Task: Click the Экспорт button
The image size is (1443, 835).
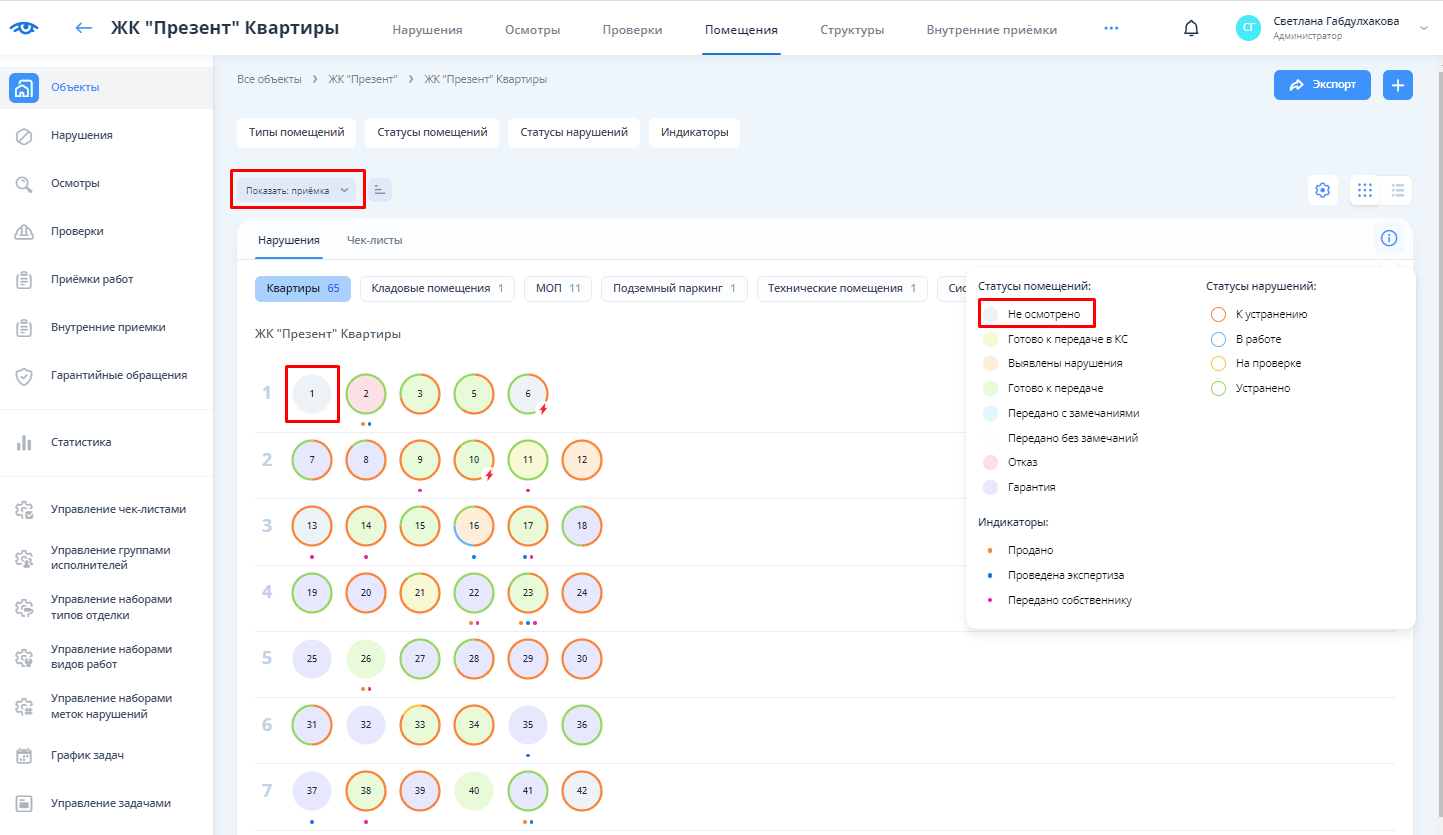Action: 1322,85
